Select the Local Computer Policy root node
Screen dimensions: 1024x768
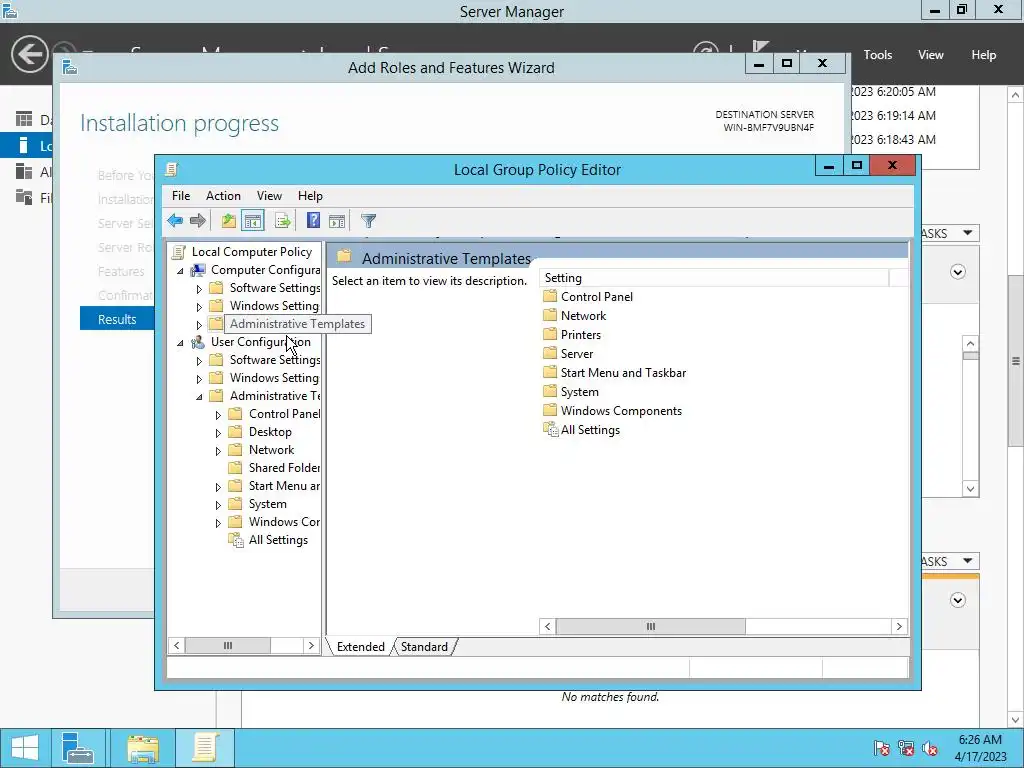(x=251, y=251)
